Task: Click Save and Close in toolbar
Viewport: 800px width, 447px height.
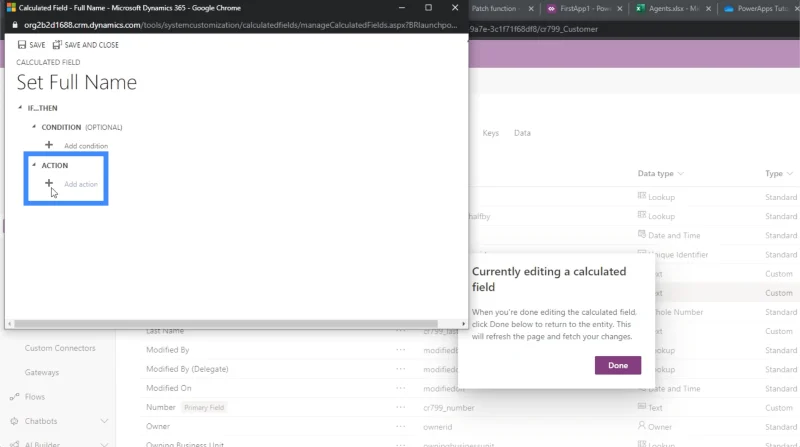Action: pyautogui.click(x=86, y=45)
